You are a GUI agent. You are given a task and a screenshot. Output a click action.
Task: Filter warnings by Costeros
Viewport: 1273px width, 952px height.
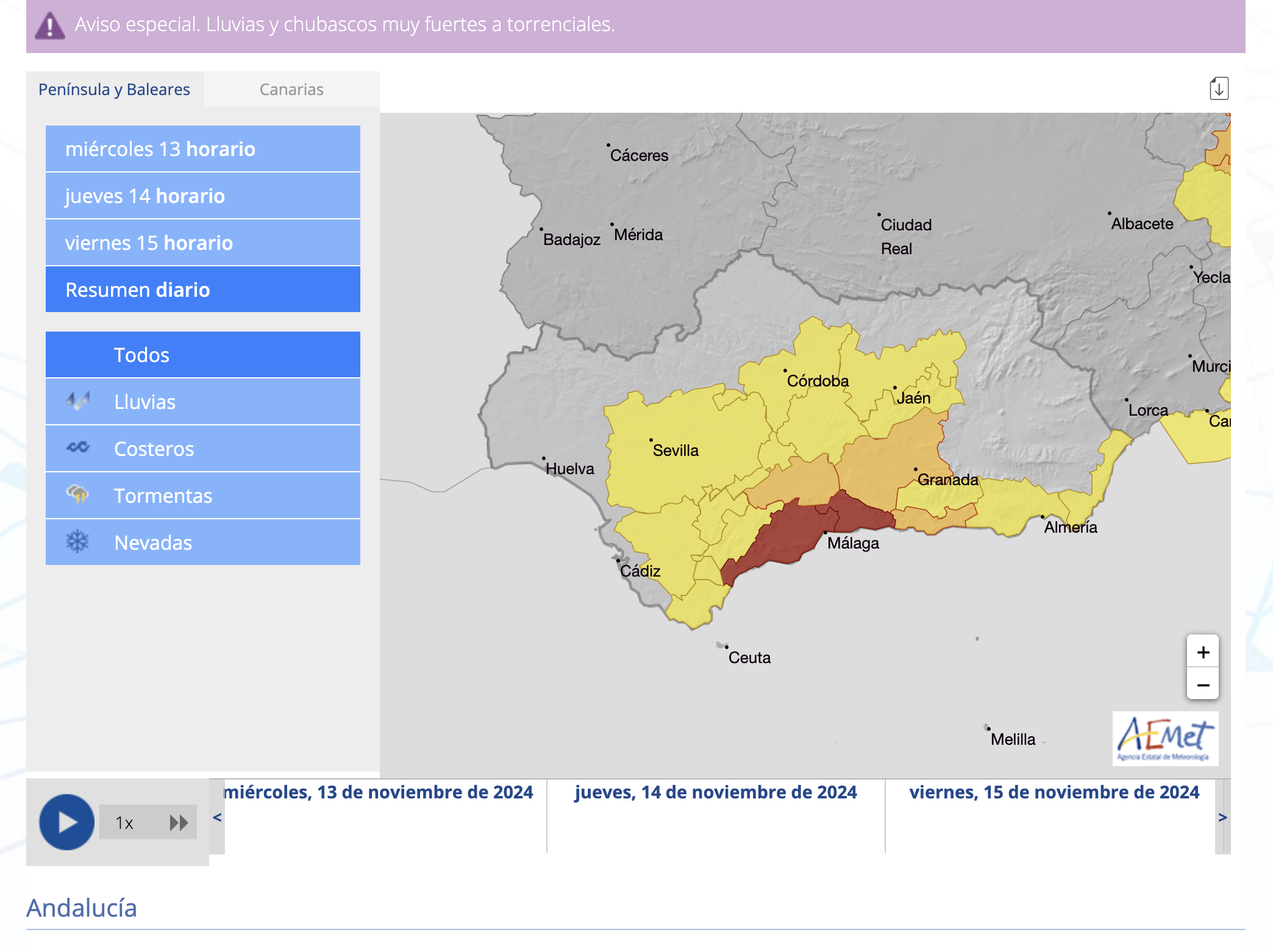tap(203, 449)
